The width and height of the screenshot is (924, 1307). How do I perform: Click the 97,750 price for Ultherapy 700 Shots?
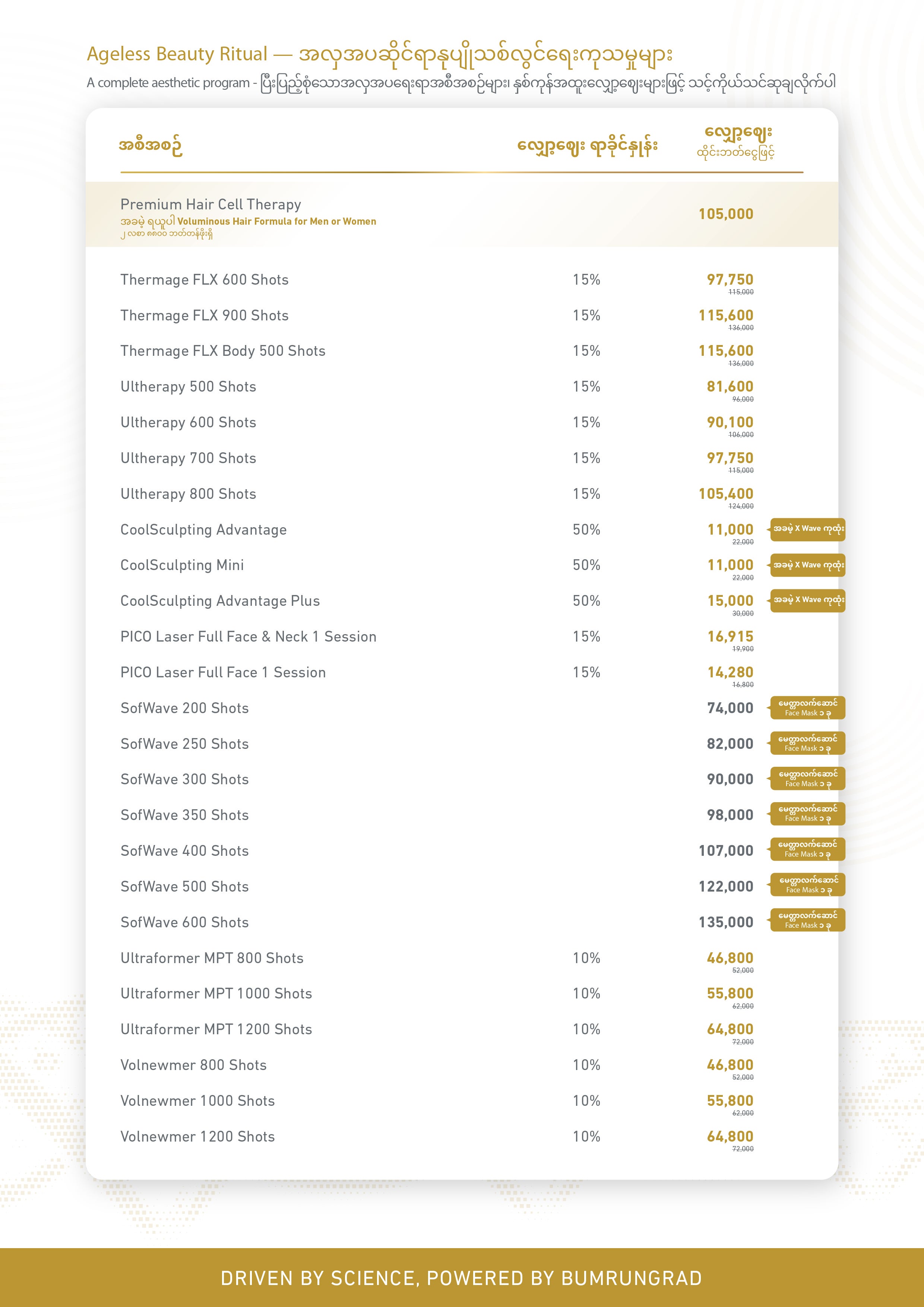coord(730,458)
